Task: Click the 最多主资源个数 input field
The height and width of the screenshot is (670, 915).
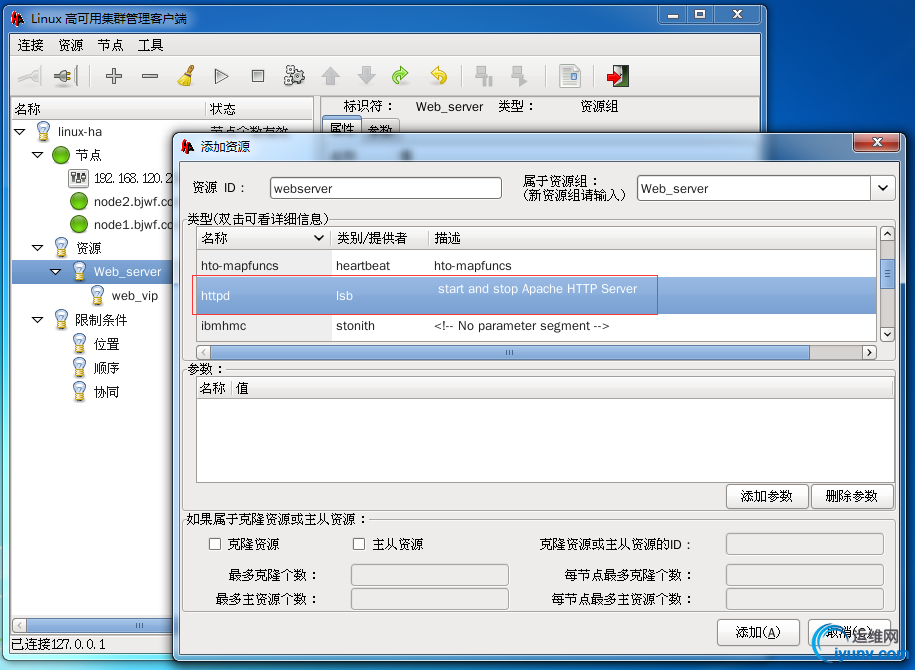Action: click(429, 599)
